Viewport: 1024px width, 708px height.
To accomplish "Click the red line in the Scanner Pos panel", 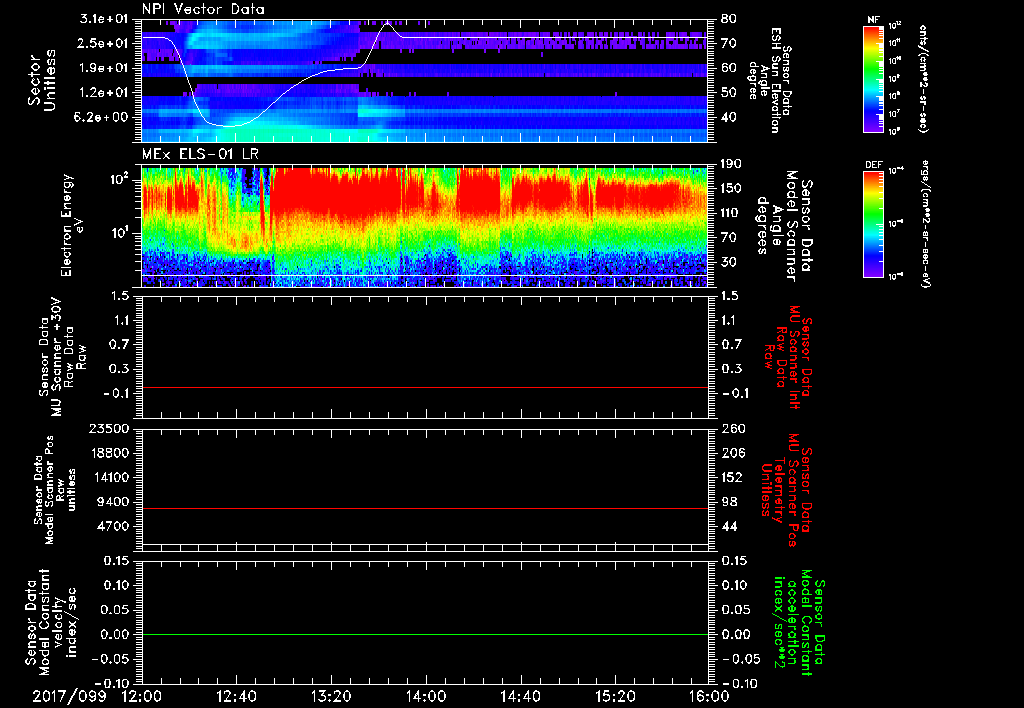I will pos(425,508).
